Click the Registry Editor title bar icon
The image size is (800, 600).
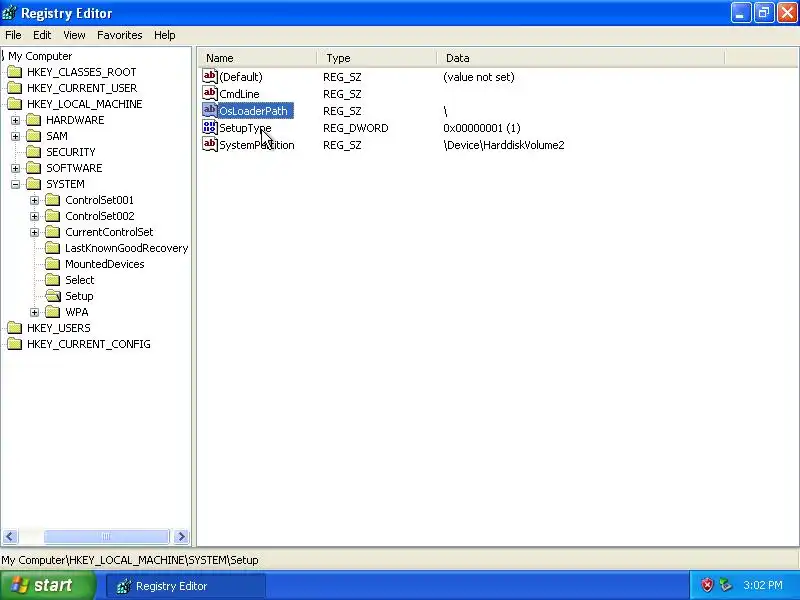(10, 13)
